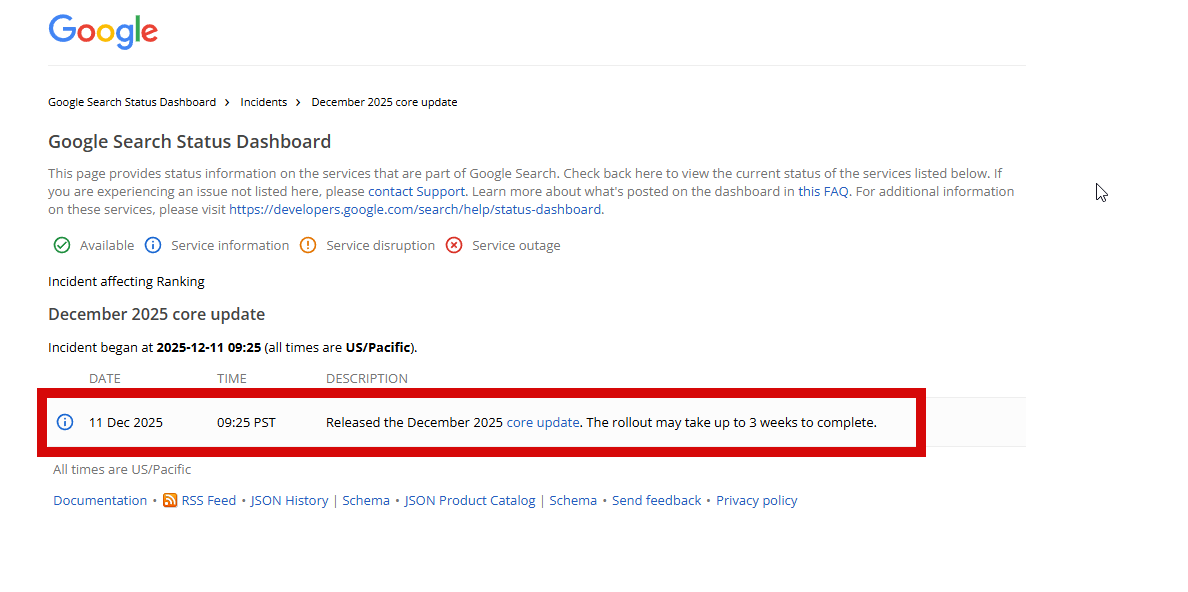Click December 2025 core update heading
The image size is (1188, 592).
pos(156,314)
